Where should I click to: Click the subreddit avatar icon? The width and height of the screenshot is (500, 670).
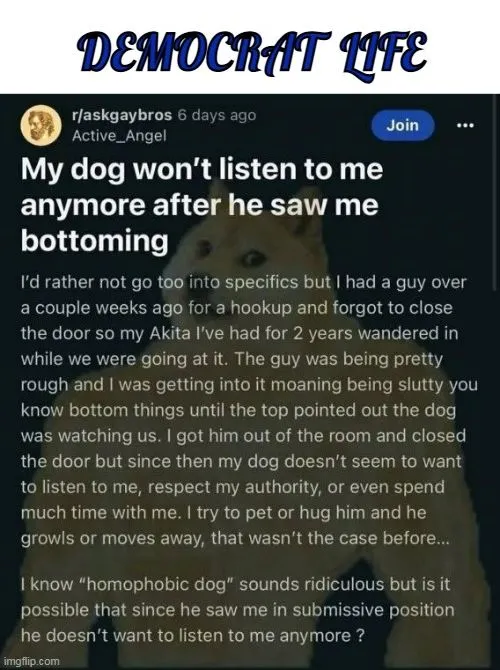(41, 125)
